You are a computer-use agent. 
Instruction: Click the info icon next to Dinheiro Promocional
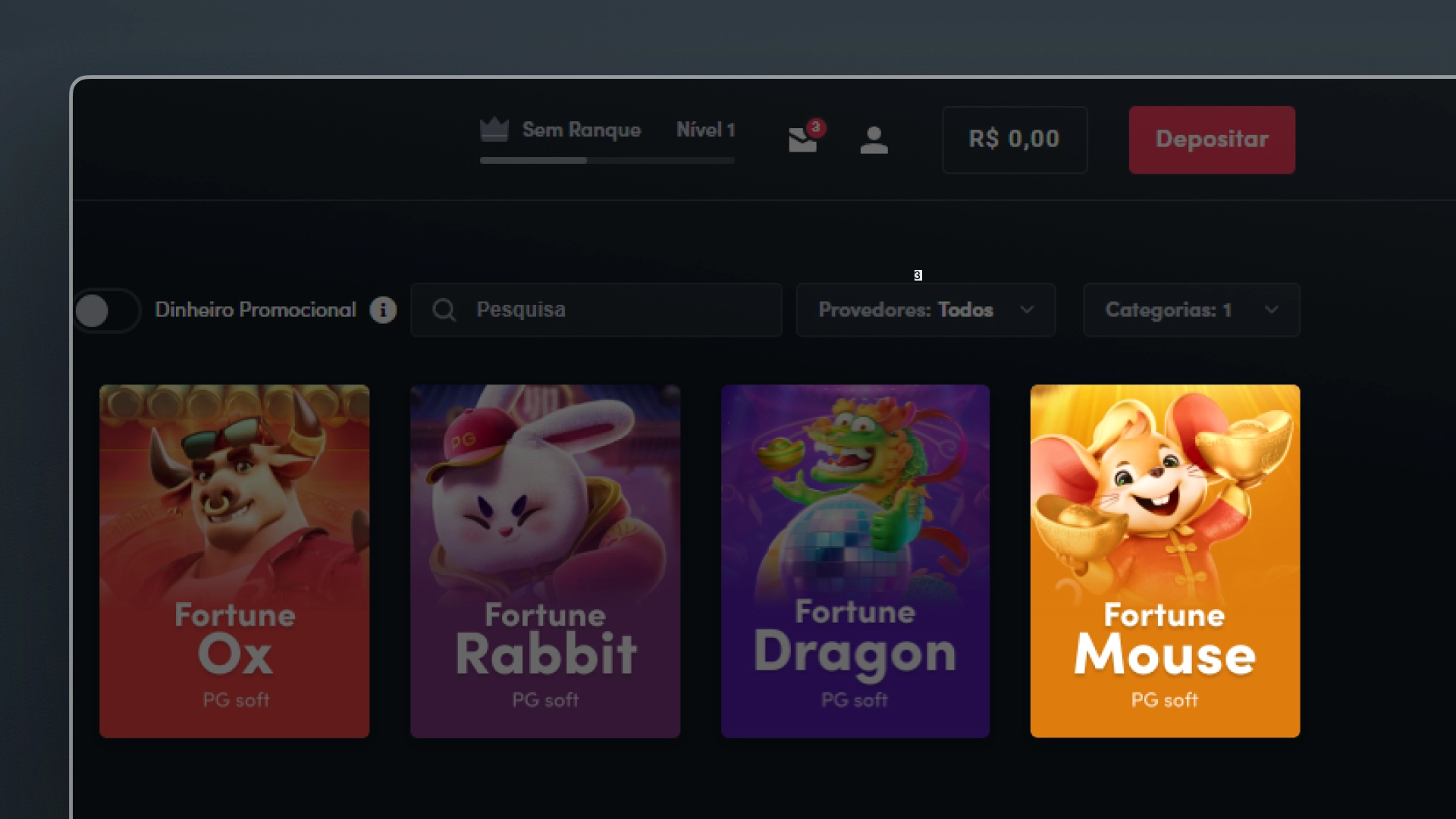tap(383, 309)
